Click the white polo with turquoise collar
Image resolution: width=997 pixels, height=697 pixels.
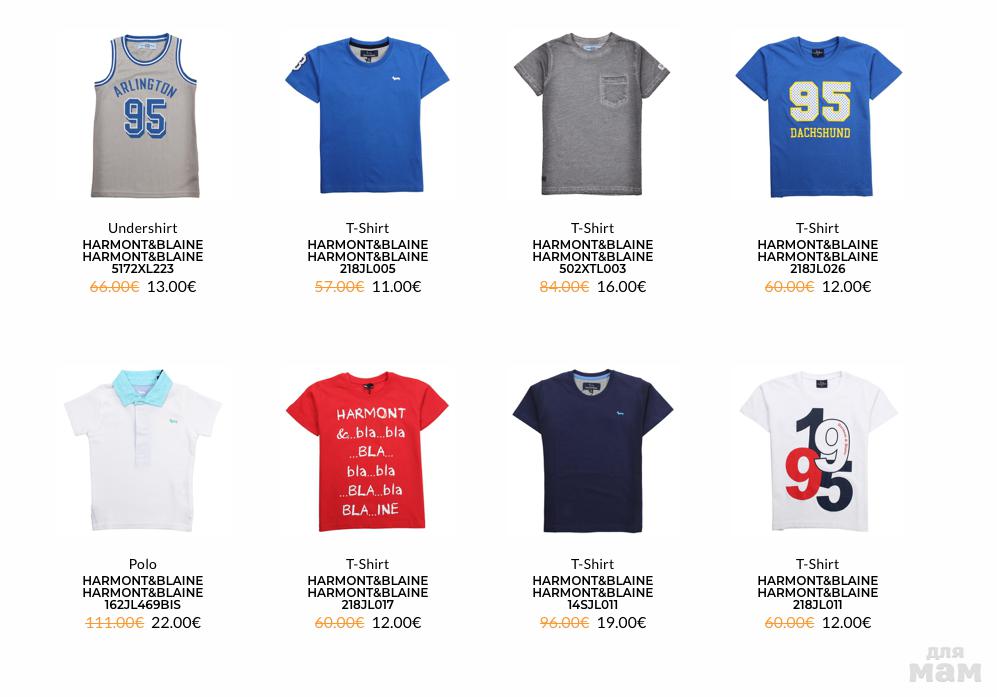click(x=142, y=451)
